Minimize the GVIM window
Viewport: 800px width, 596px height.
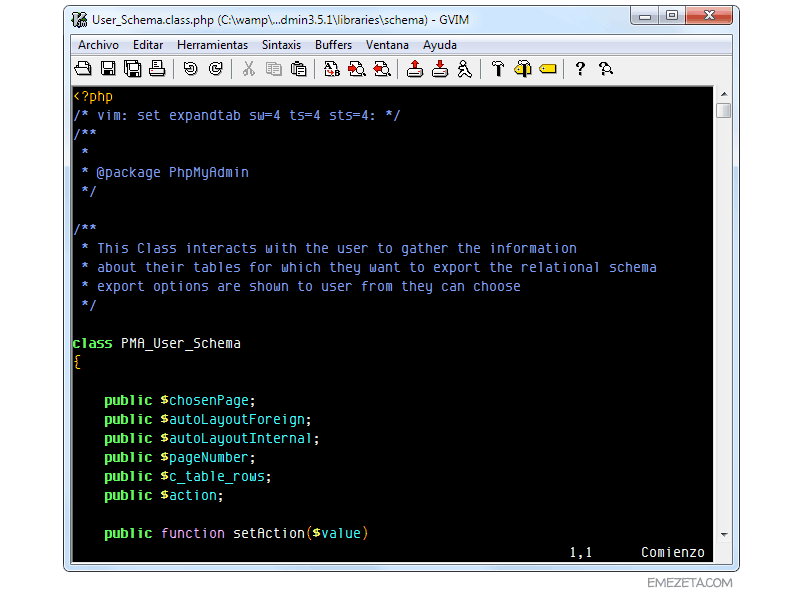pyautogui.click(x=645, y=15)
